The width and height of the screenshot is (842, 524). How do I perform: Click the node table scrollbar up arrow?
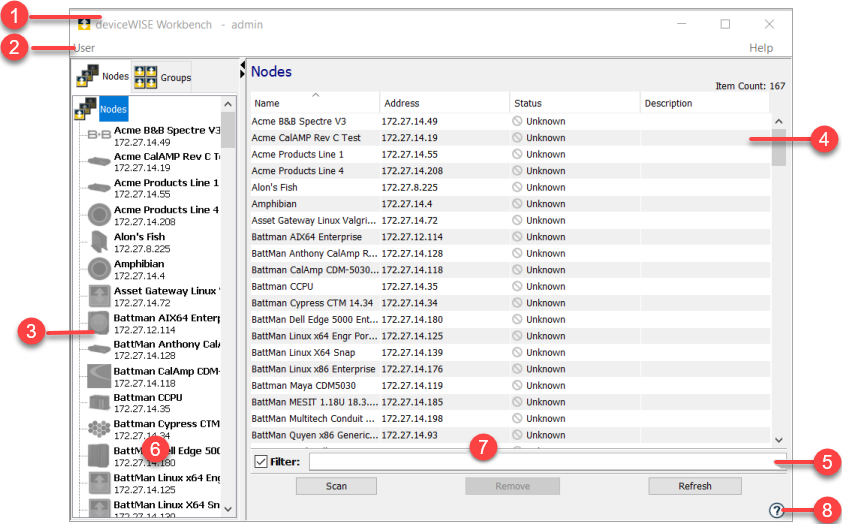[779, 121]
